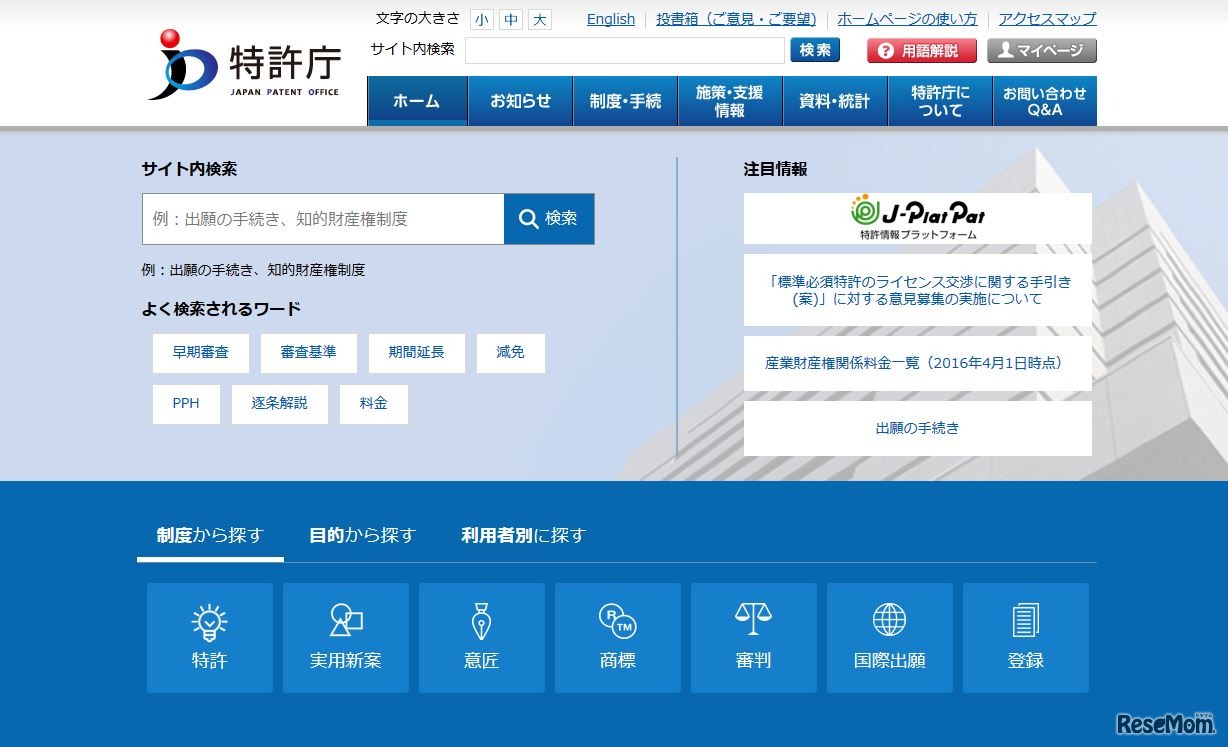Click the 出願の手続き notice link
1228x747 pixels.
click(x=916, y=428)
